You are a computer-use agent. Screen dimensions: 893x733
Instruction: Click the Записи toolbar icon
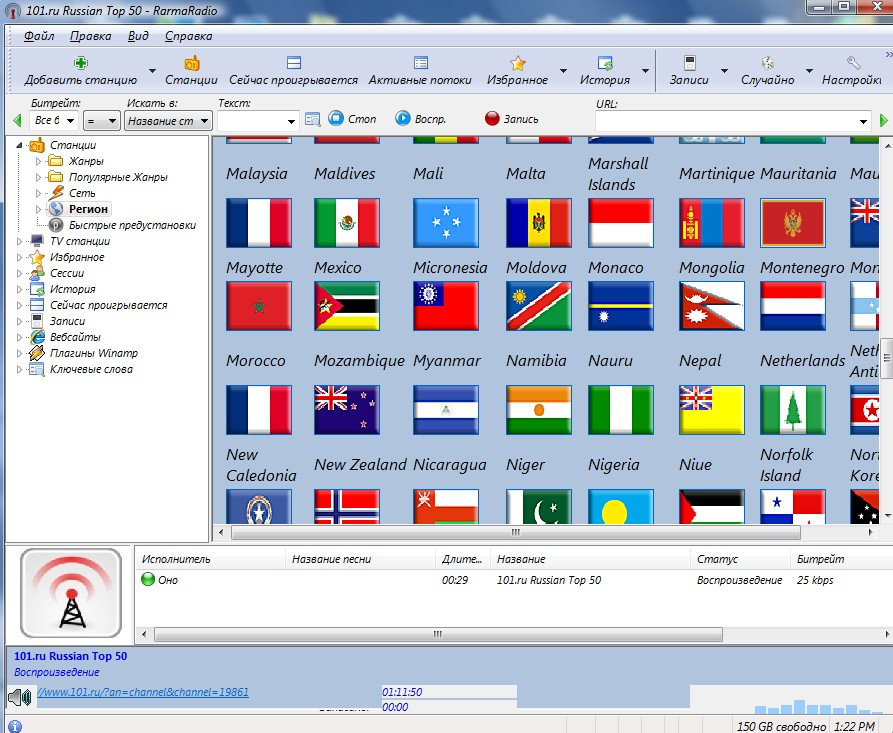(689, 63)
